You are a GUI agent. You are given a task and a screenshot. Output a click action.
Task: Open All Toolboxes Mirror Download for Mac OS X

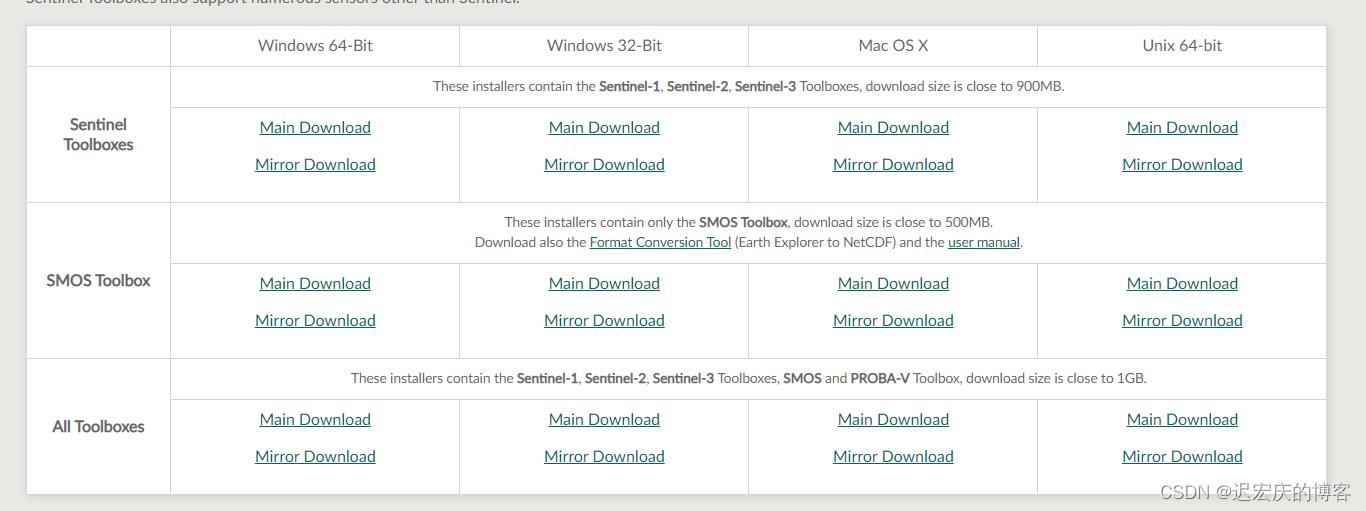coord(893,456)
